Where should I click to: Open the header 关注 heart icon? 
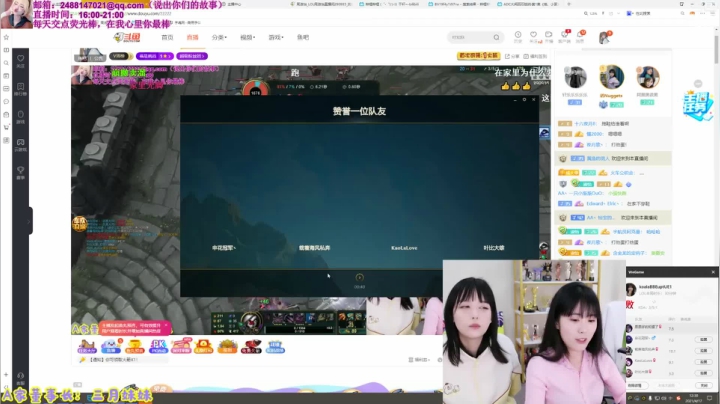(534, 36)
